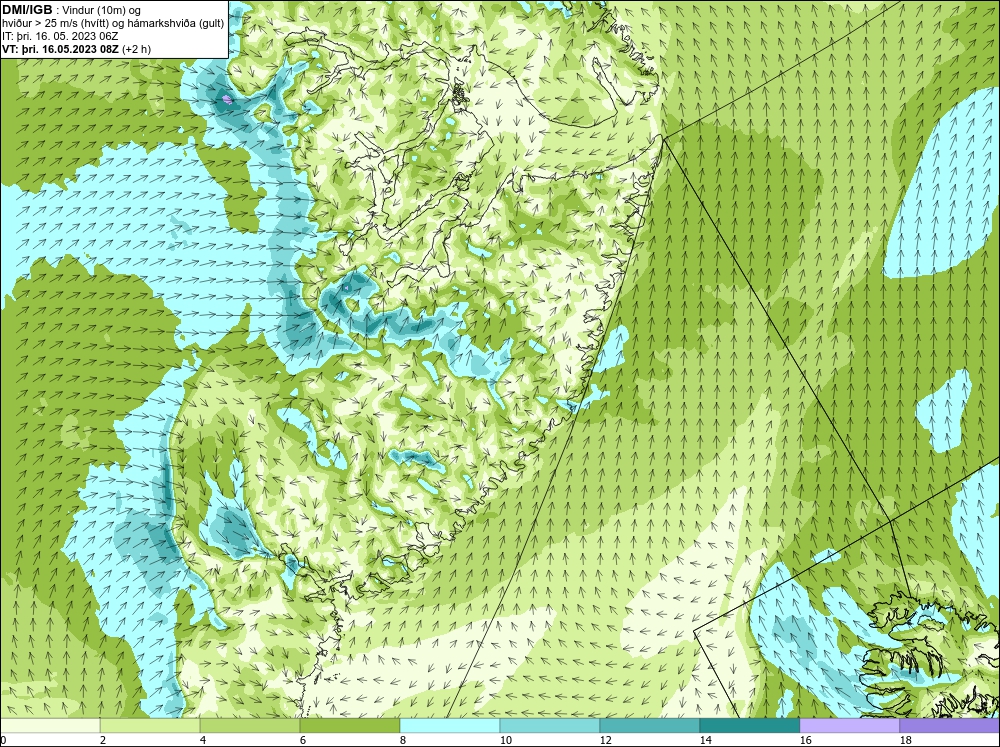Viewport: 1000px width, 747px height.
Task: Click the 10–12 m/s teal legend swatch
Action: point(550,726)
